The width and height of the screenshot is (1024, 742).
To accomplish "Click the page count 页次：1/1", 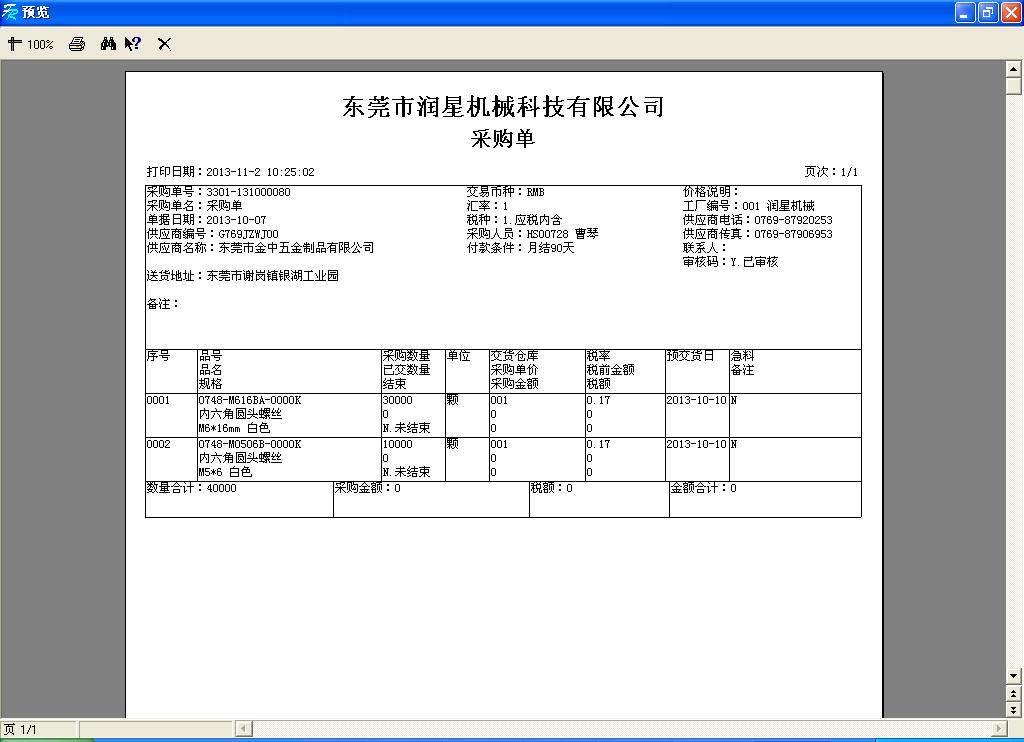I will click(831, 172).
